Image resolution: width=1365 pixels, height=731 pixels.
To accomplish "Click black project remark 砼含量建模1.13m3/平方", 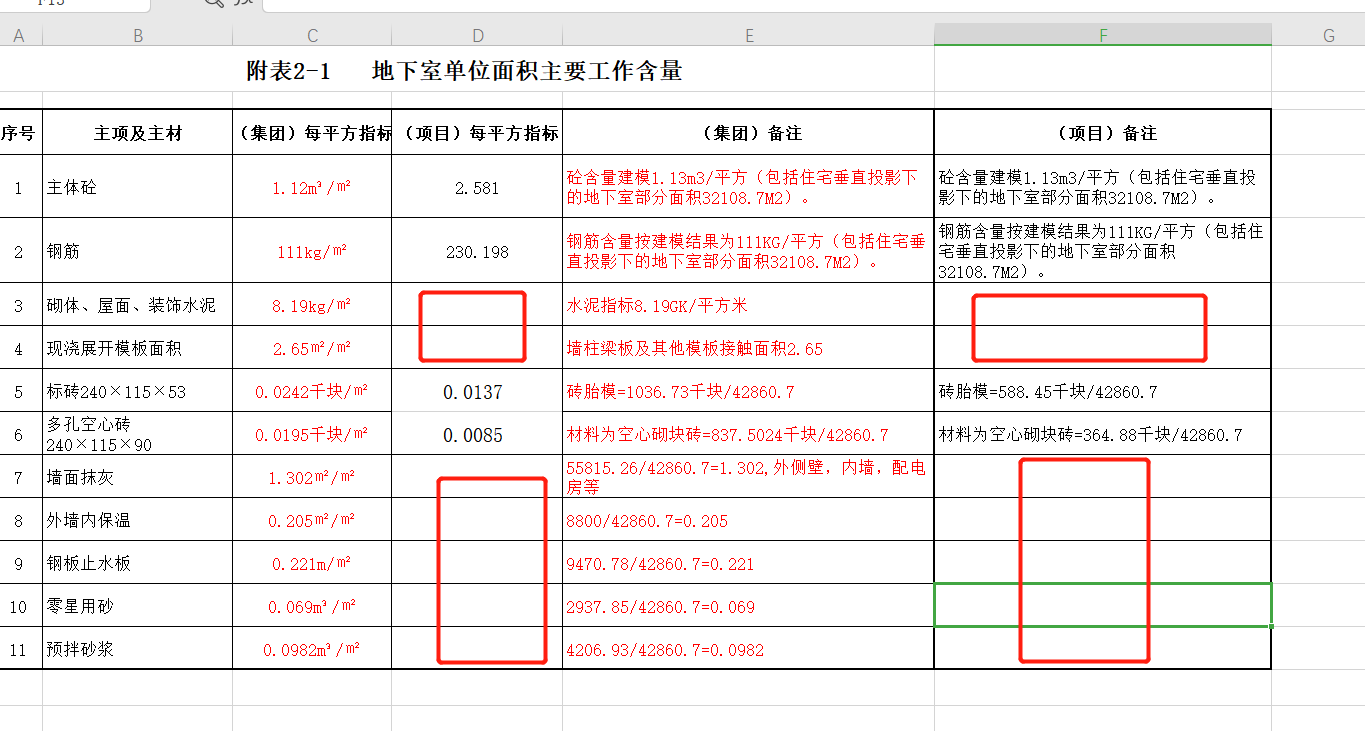I will tap(1097, 187).
